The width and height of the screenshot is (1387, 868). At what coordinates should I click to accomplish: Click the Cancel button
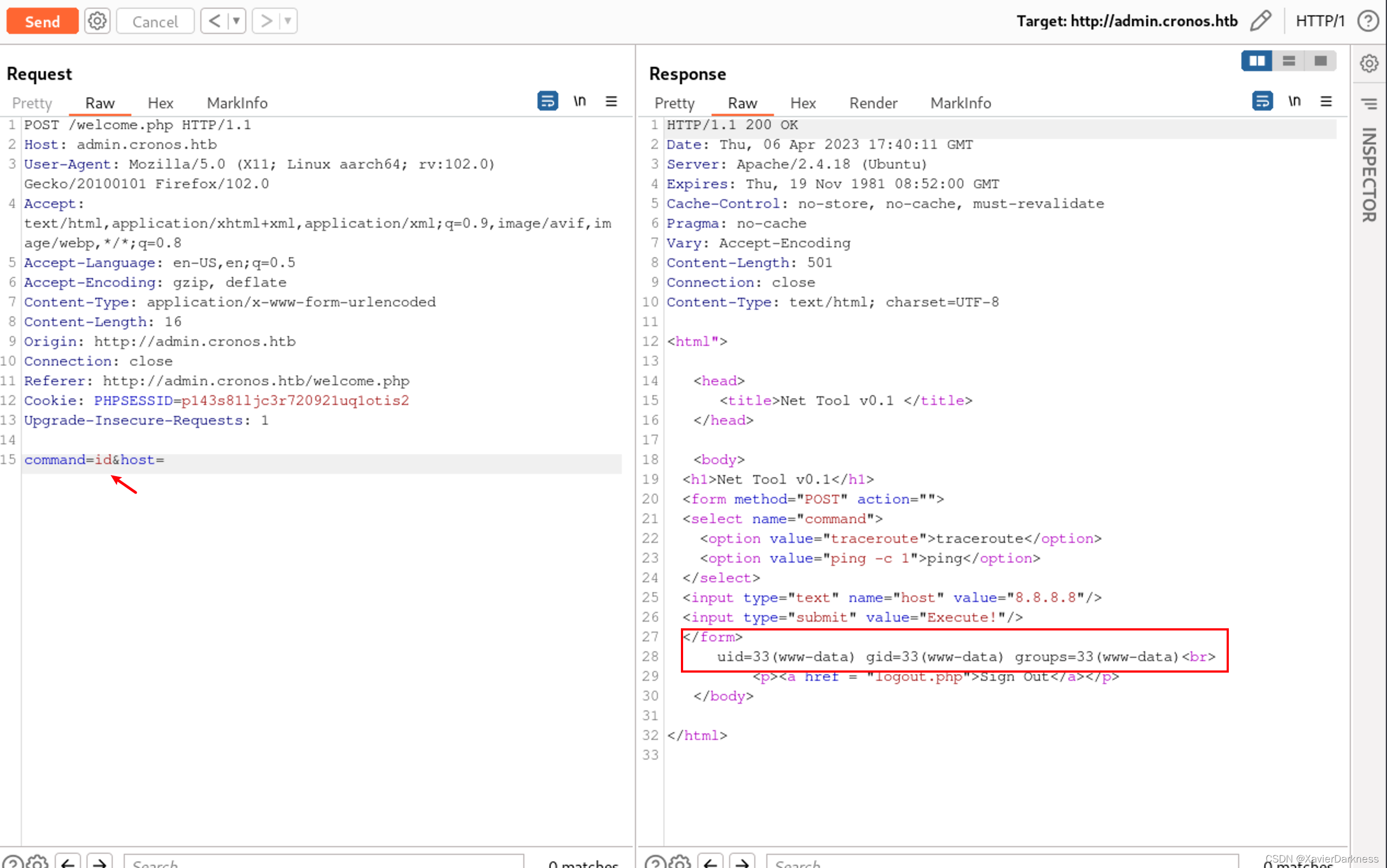pos(155,21)
